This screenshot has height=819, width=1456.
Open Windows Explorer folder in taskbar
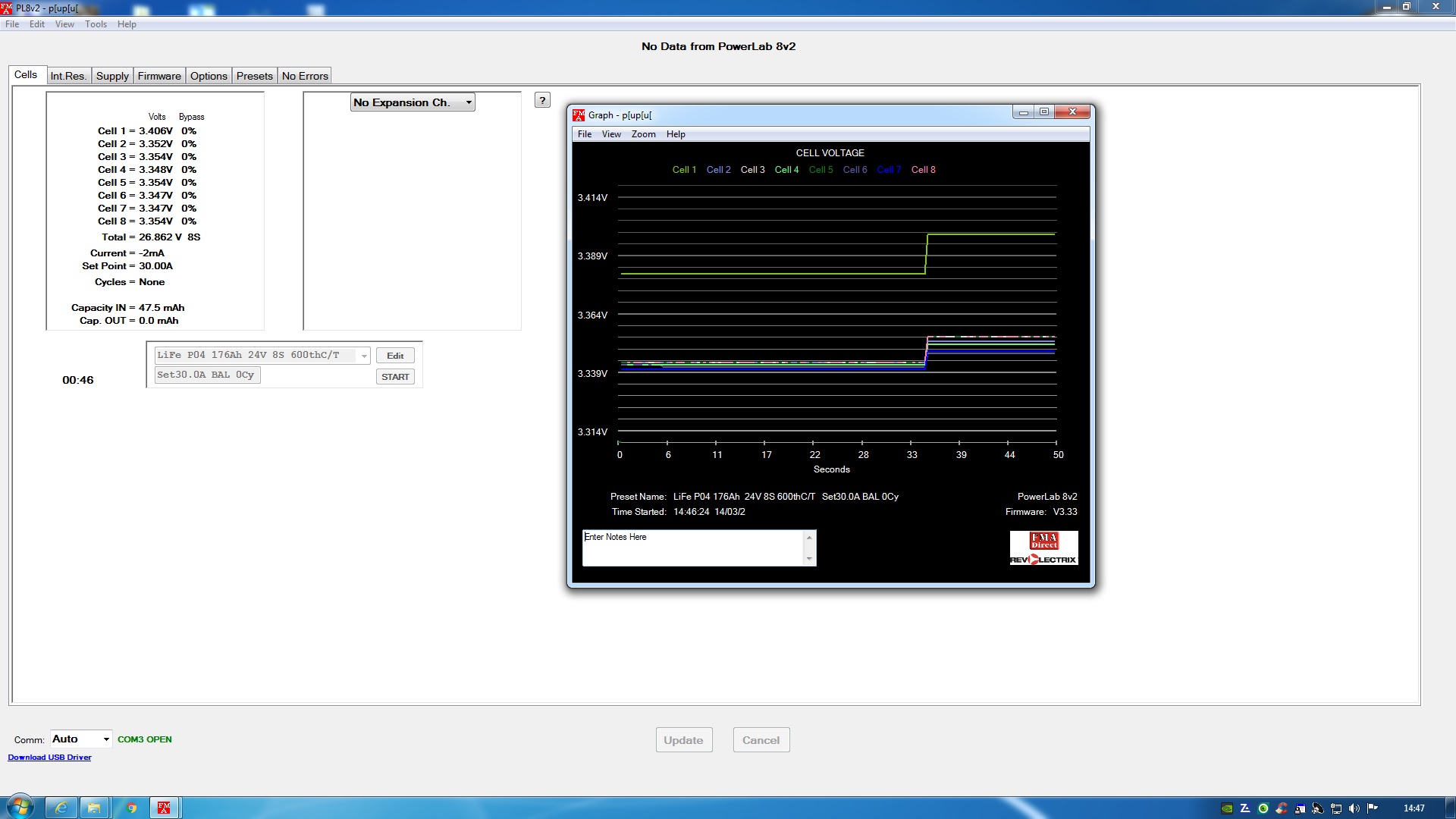point(95,808)
